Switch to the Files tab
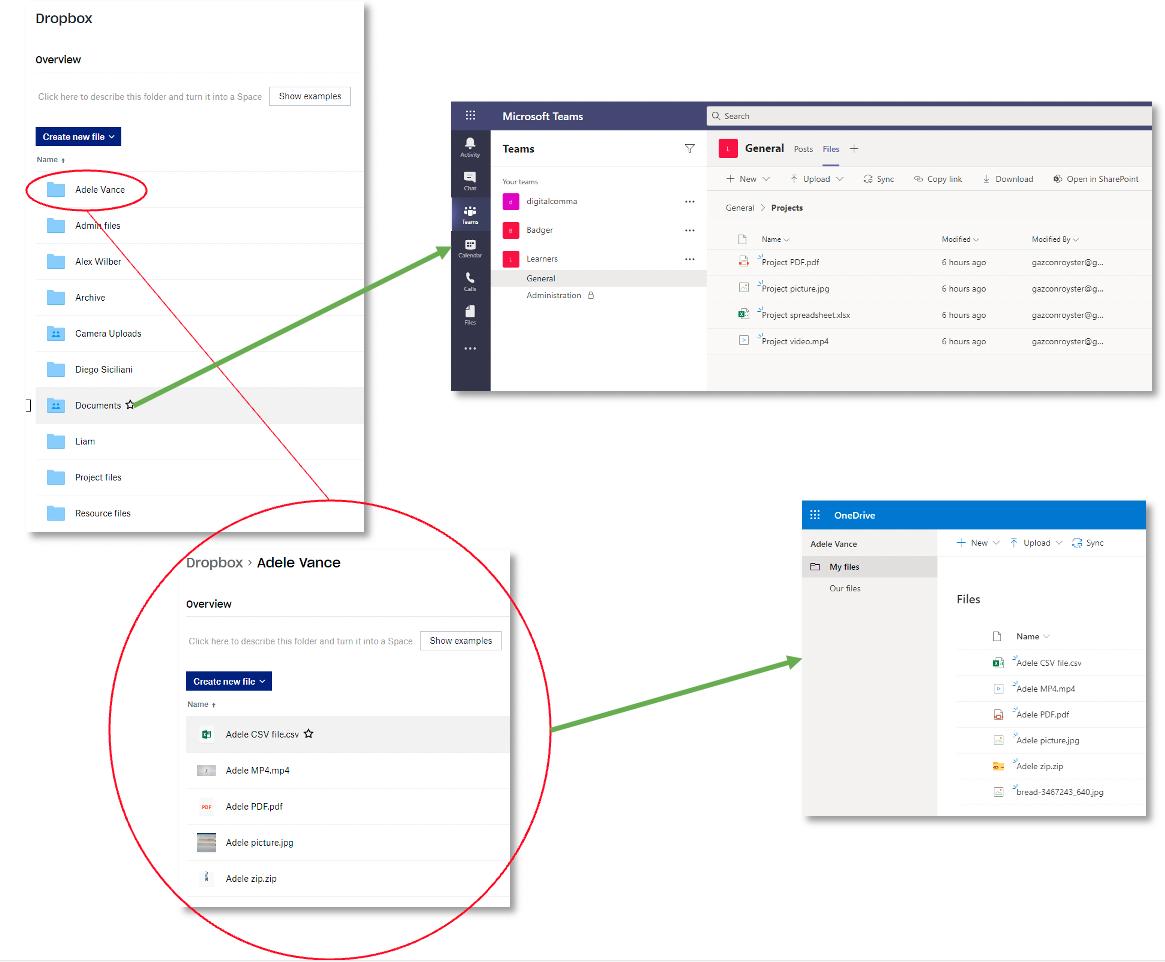The width and height of the screenshot is (1165, 962). click(831, 149)
